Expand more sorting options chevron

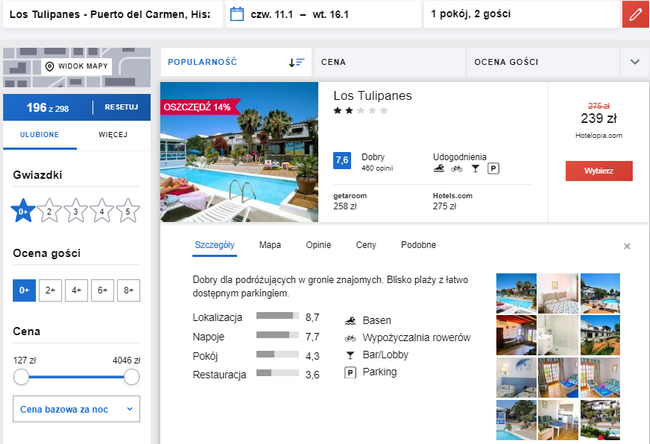tap(634, 62)
